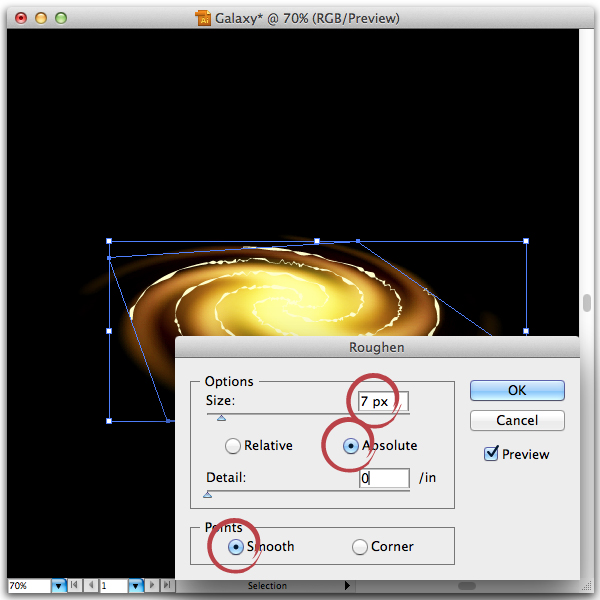Go to next artboard button
600x600 pixels.
click(152, 585)
